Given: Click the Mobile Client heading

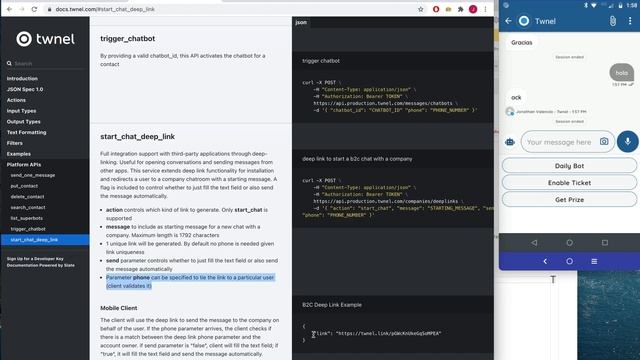Looking at the screenshot, I should 119,308.
